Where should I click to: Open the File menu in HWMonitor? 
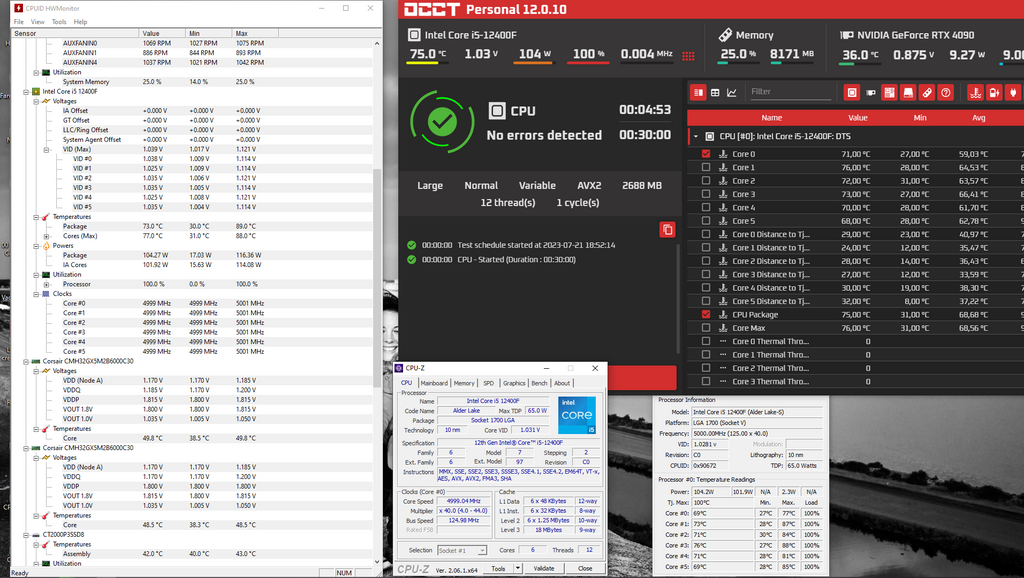click(18, 22)
